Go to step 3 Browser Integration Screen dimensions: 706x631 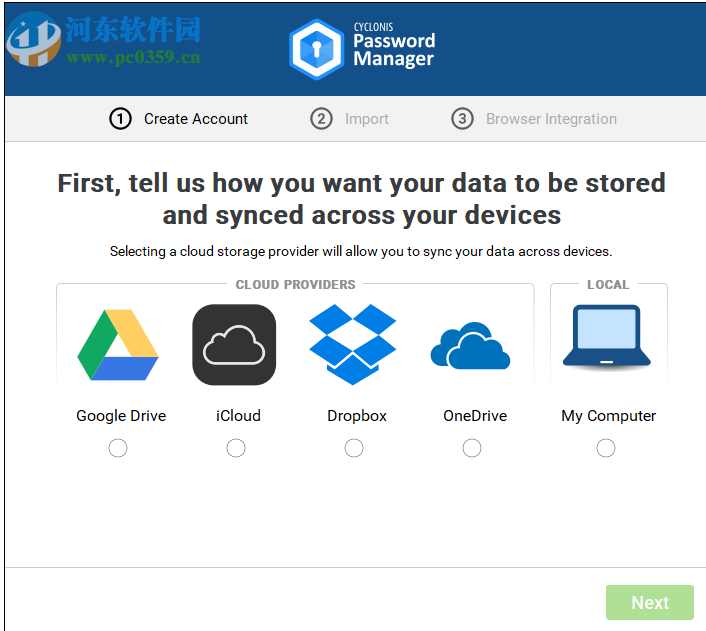tap(534, 119)
